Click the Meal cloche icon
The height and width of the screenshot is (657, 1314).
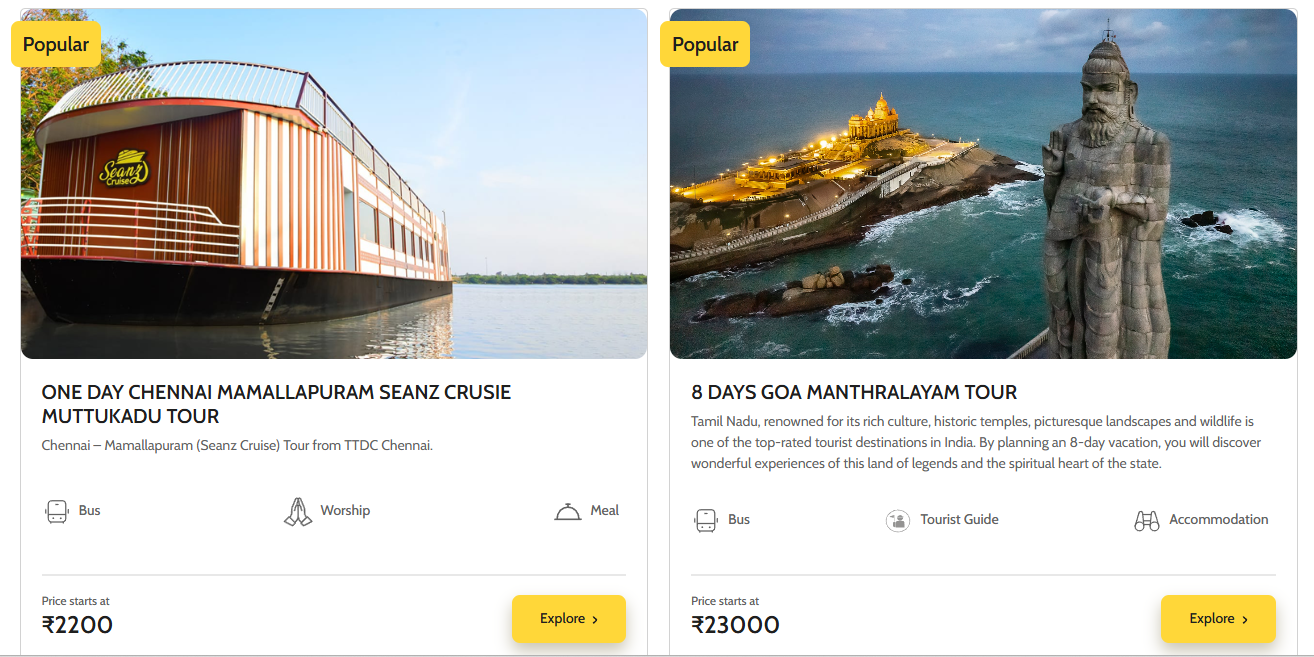568,512
